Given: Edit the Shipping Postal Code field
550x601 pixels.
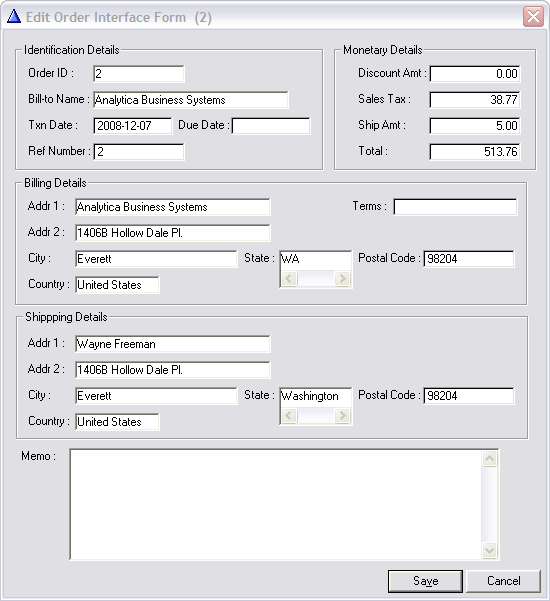Looking at the screenshot, I should [x=469, y=396].
